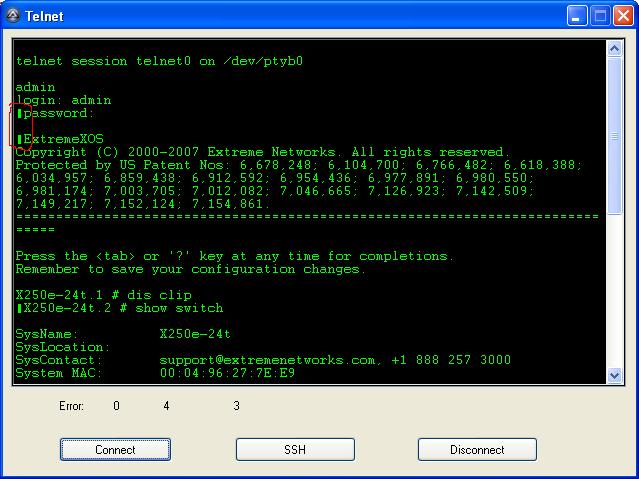Click the error count value '3'
This screenshot has width=639, height=479.
click(x=236, y=406)
